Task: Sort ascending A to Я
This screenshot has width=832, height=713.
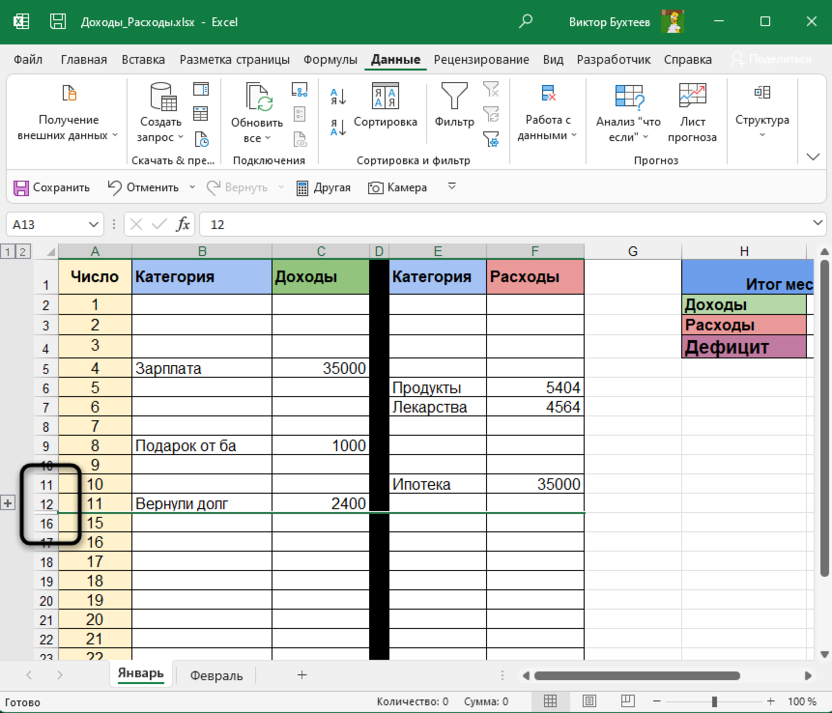Action: click(x=337, y=97)
